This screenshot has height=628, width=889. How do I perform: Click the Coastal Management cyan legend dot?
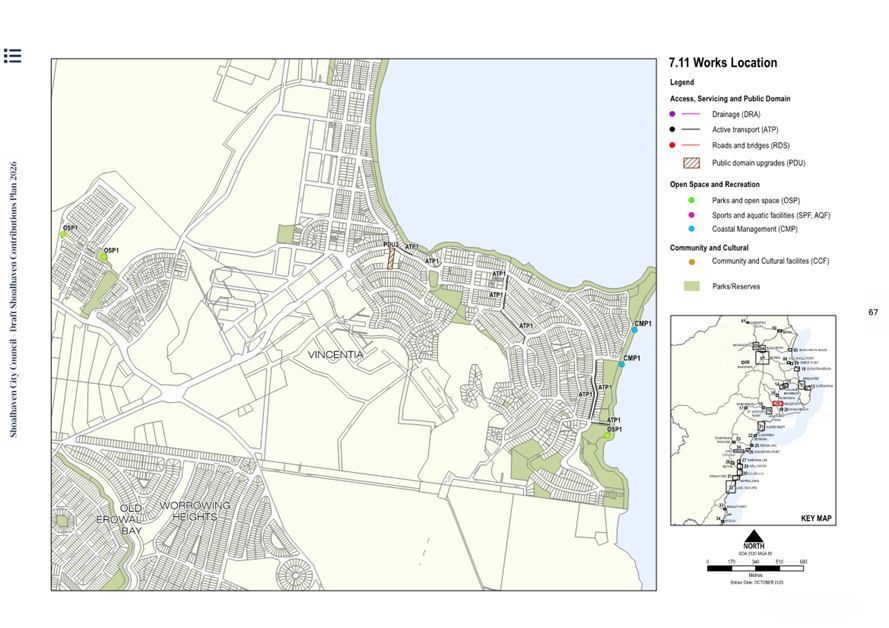point(690,230)
